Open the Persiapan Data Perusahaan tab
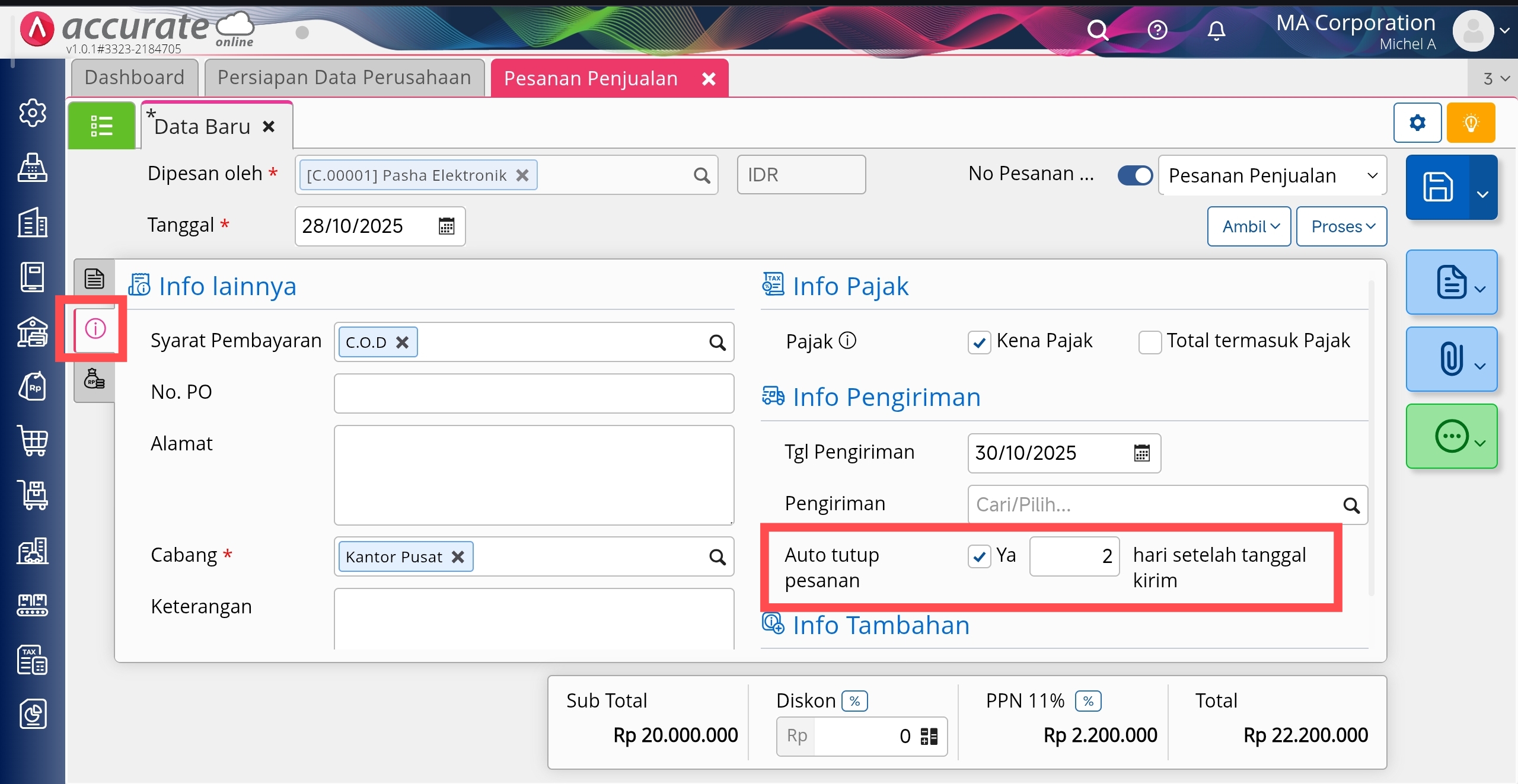 point(344,78)
